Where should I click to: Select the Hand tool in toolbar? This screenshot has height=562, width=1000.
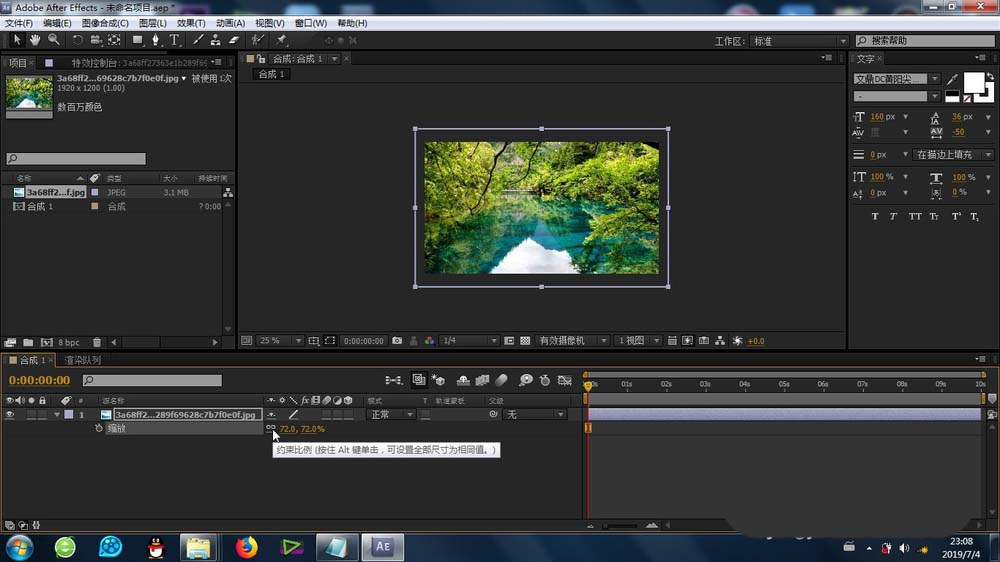tap(35, 40)
